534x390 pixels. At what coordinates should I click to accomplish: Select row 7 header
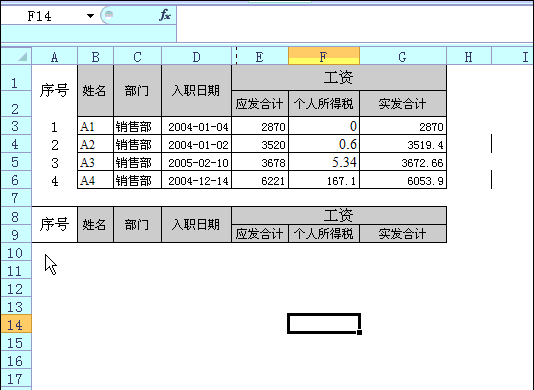pyautogui.click(x=16, y=198)
